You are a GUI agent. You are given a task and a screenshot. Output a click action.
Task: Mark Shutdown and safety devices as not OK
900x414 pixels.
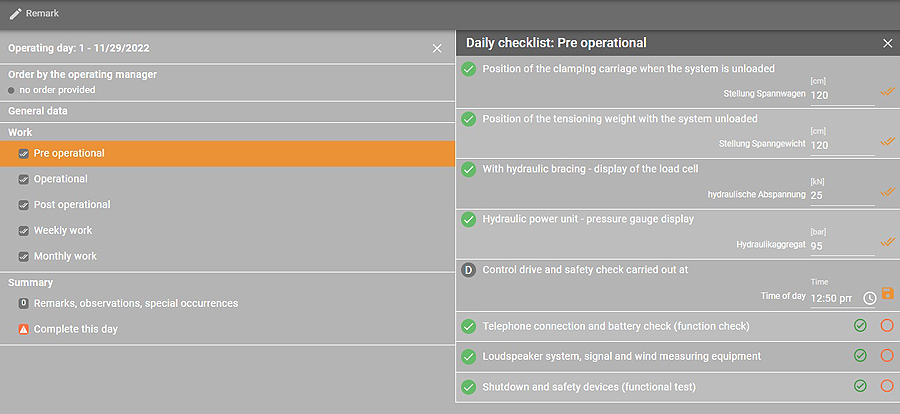887,386
